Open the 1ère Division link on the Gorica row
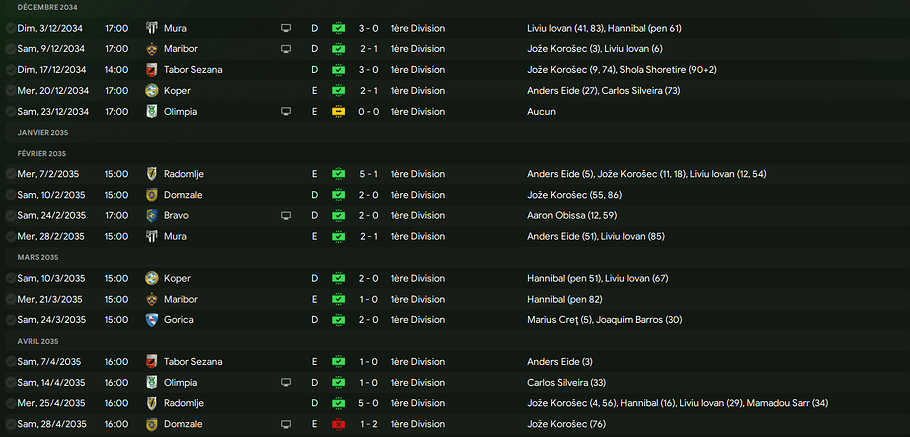Screen dimensions: 910x437 coord(418,320)
